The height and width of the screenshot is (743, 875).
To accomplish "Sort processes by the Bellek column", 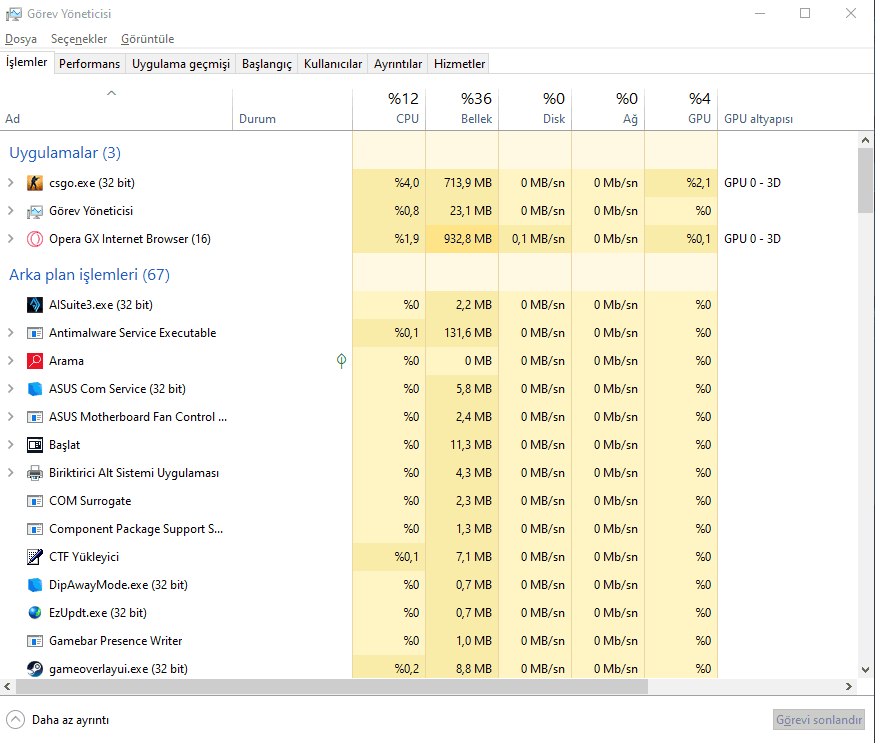I will [461, 108].
